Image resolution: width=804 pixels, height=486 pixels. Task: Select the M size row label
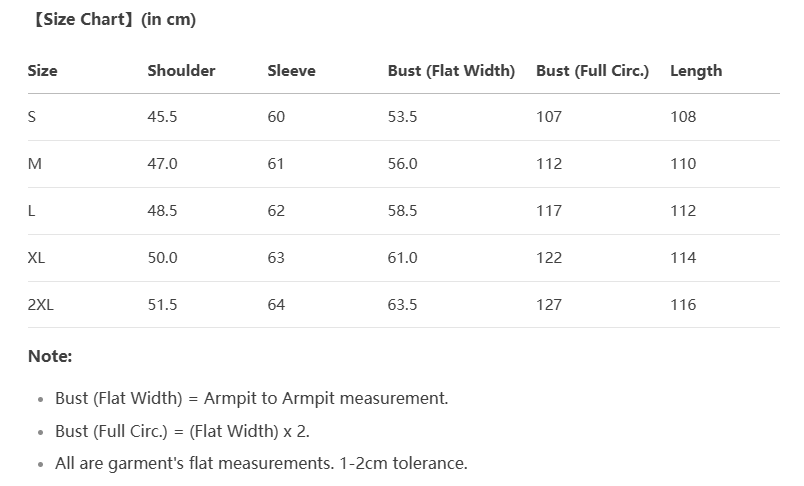click(34, 164)
